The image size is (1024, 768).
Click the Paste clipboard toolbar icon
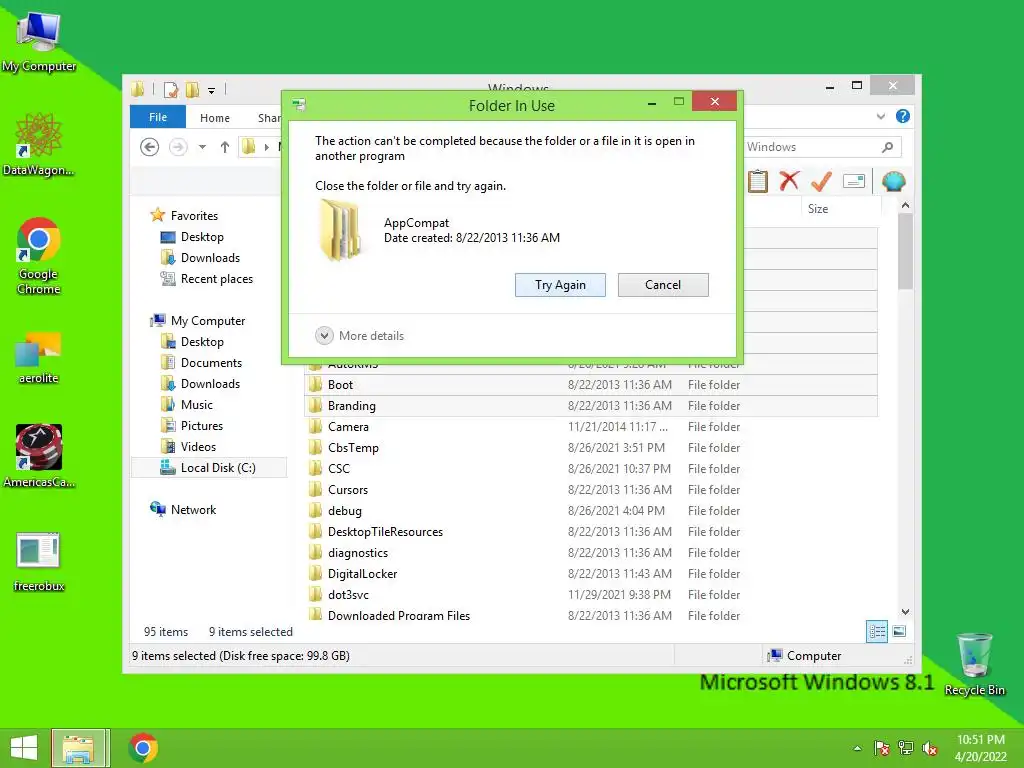758,181
